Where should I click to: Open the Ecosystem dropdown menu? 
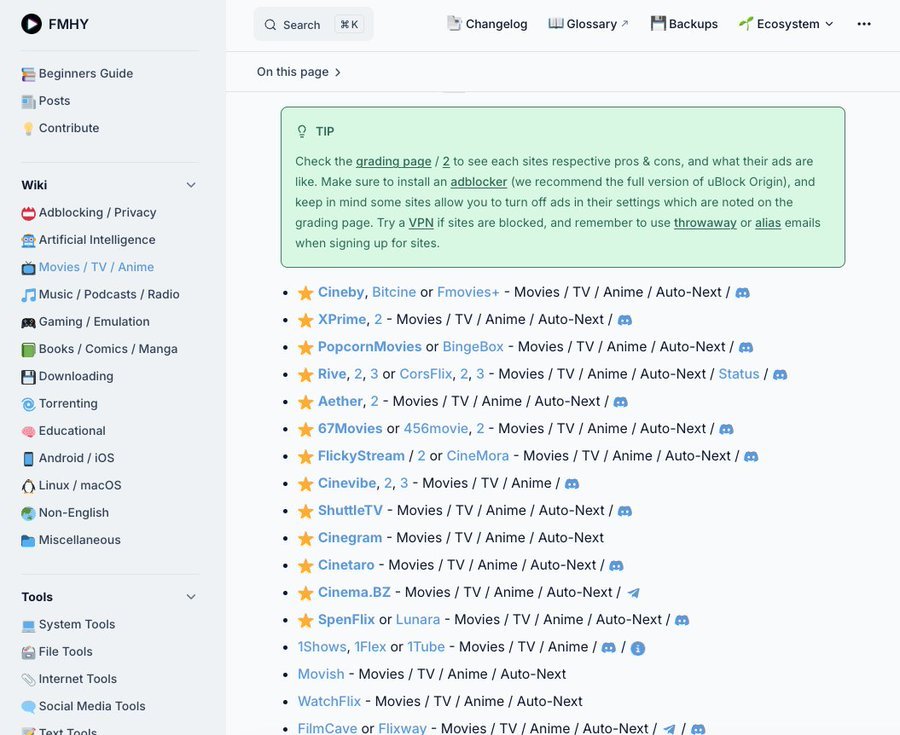click(786, 24)
